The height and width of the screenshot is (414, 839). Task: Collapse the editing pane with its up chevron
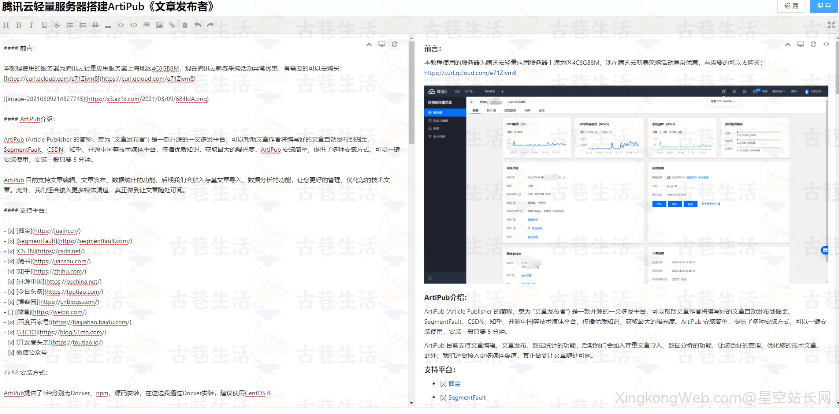(369, 44)
